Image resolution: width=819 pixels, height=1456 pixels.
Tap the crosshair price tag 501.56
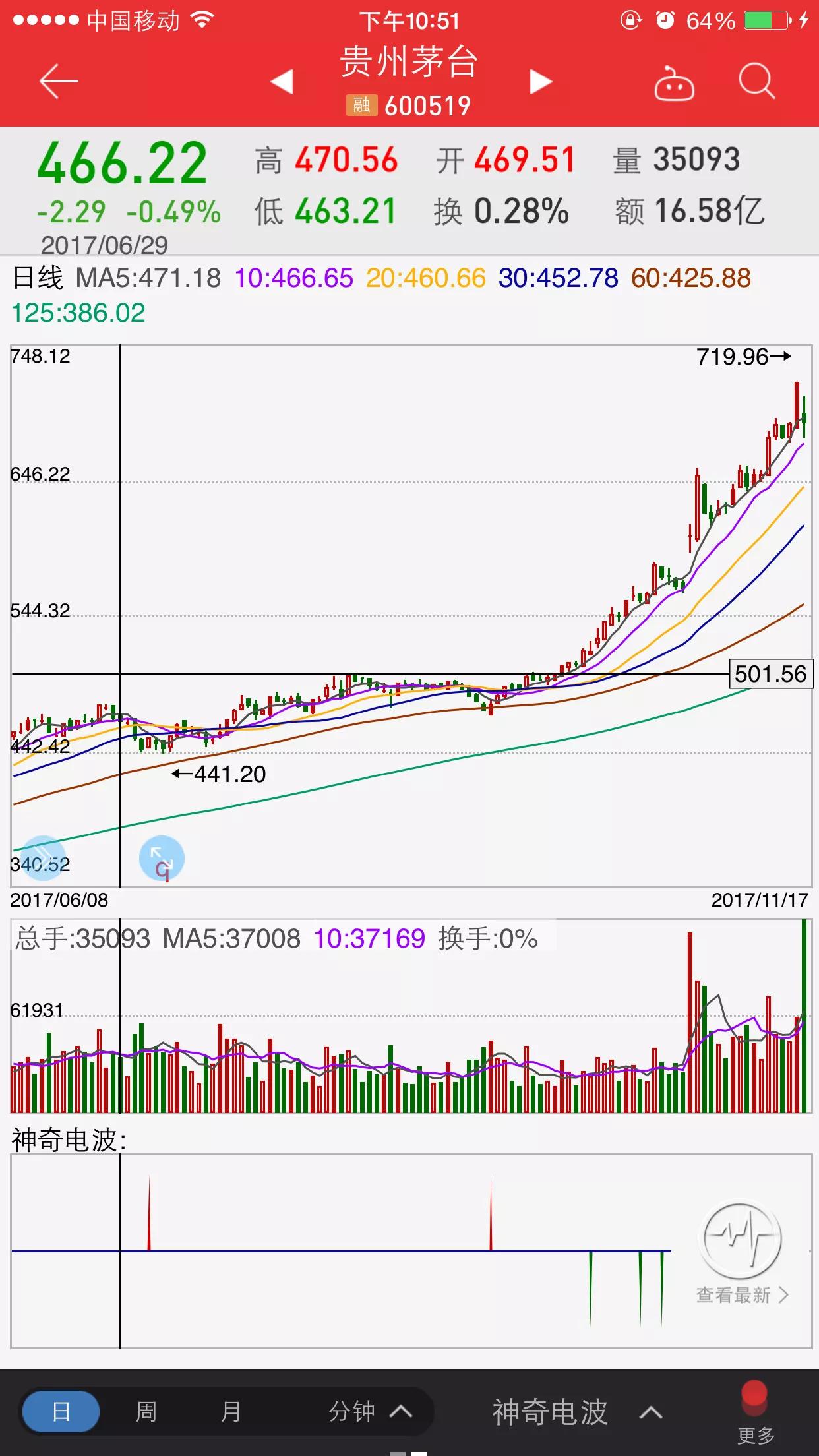click(771, 674)
